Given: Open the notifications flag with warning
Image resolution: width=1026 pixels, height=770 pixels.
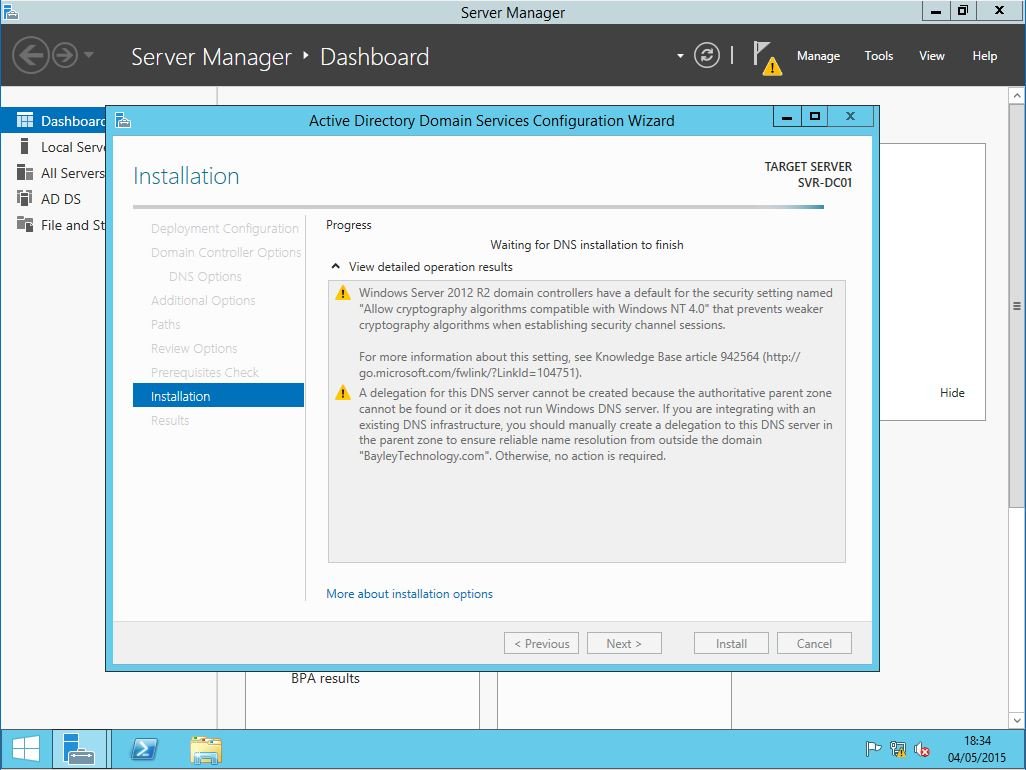Looking at the screenshot, I should click(766, 58).
